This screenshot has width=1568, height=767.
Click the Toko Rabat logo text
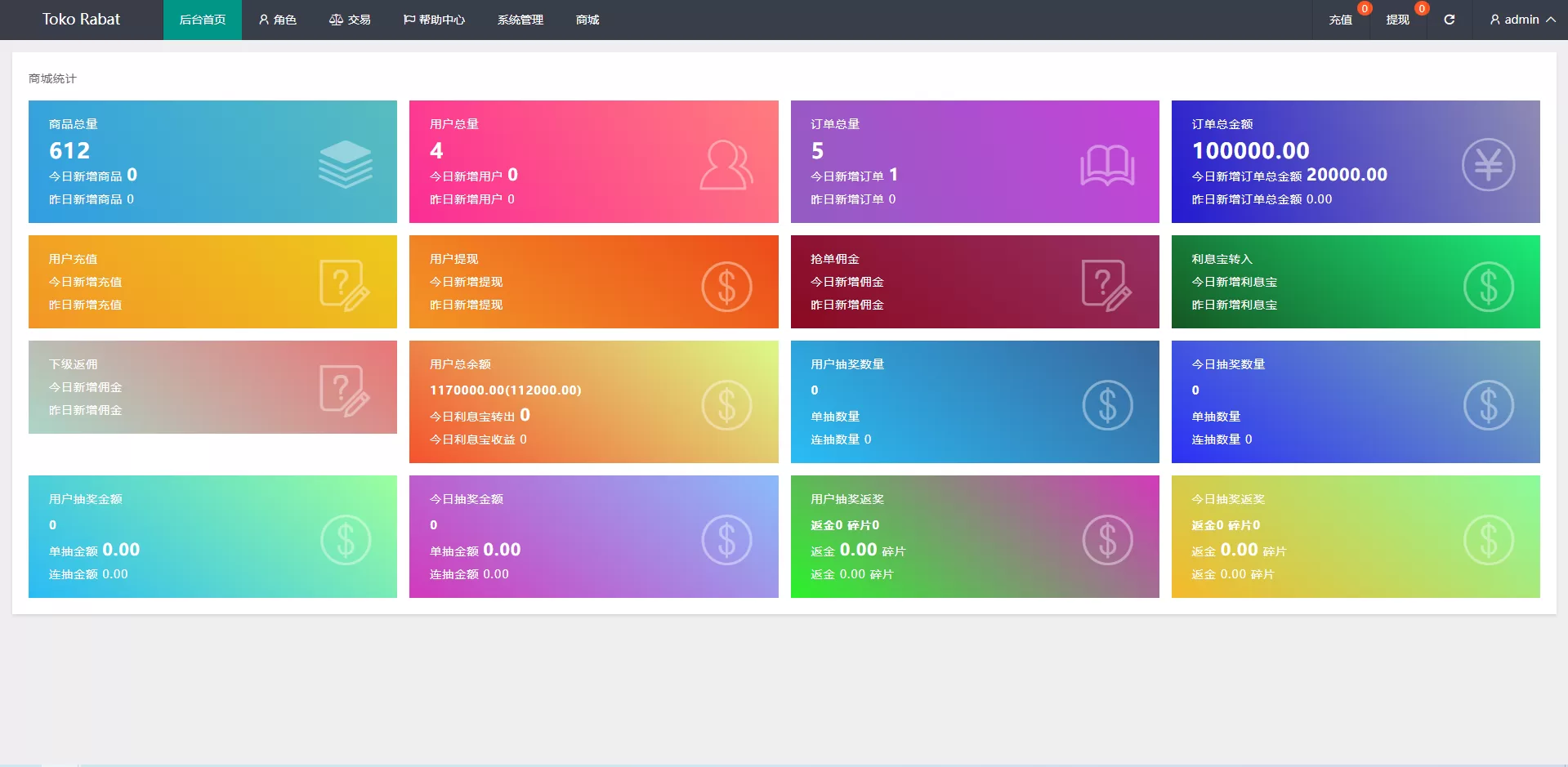tap(81, 20)
